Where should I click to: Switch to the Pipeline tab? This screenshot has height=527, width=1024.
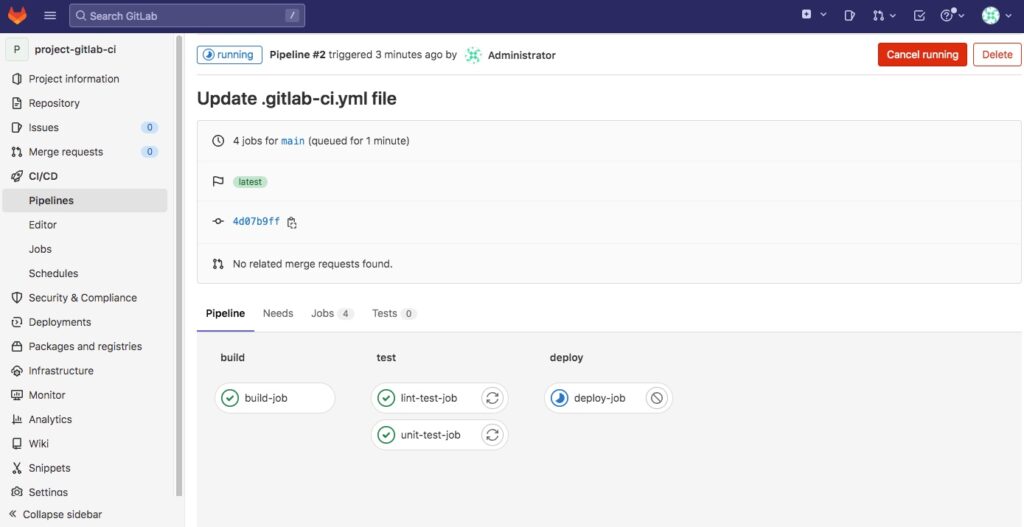[225, 313]
